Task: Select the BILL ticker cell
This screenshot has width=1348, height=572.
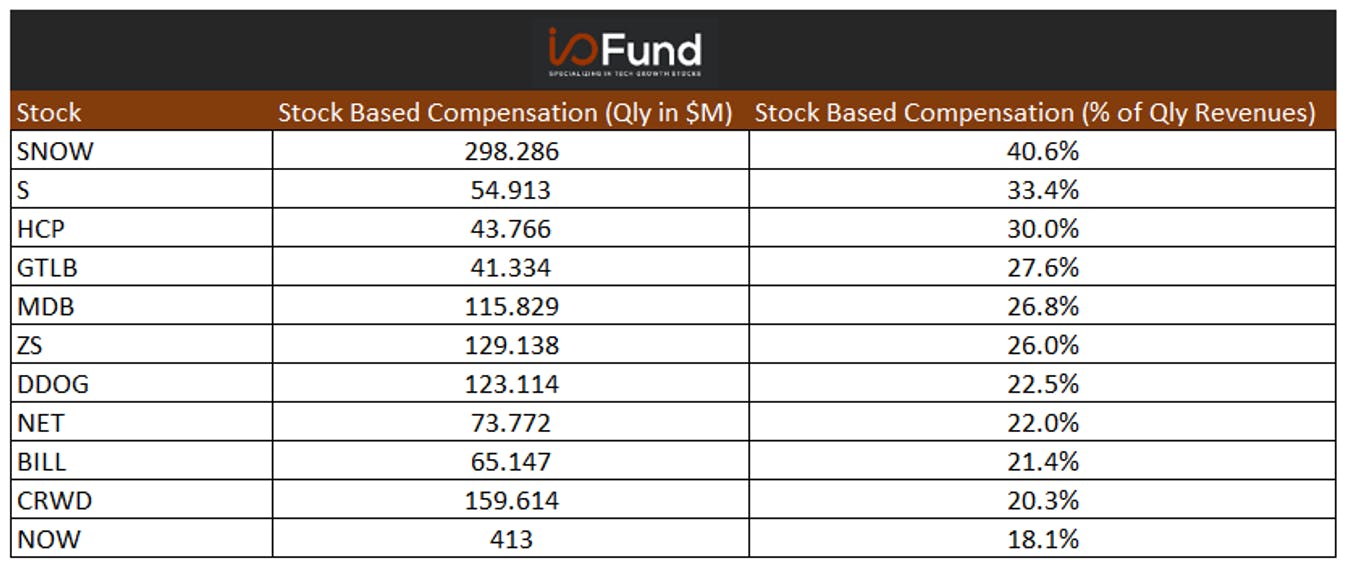Action: 142,462
